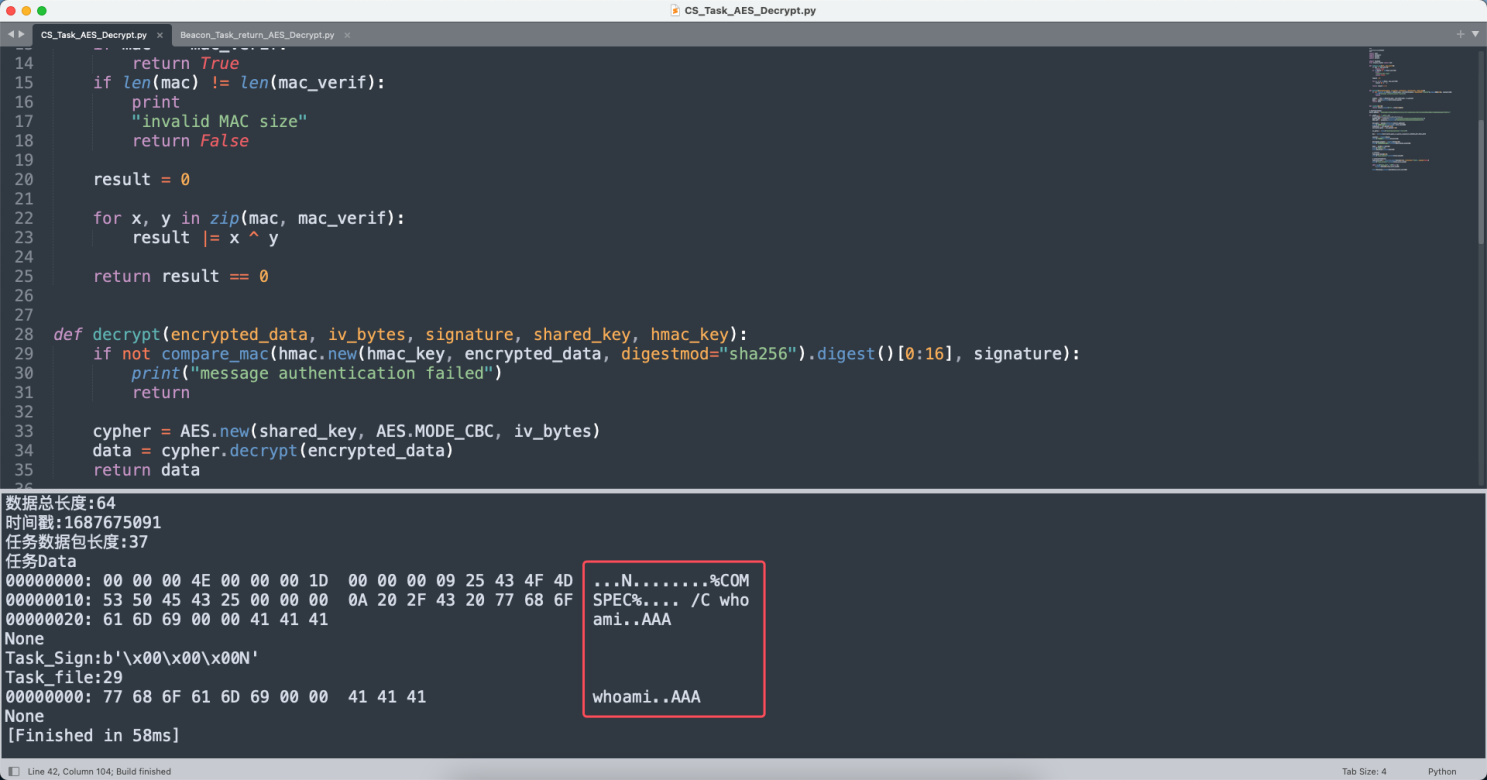1487x780 pixels.
Task: Click 'if len(mac) != len(mac_verif):' line
Action: point(239,82)
